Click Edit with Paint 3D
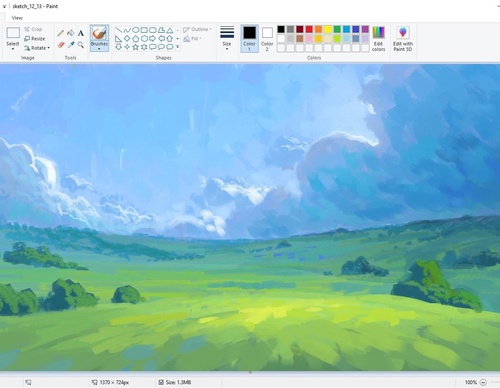Image resolution: width=500 pixels, height=388 pixels. pos(403,39)
